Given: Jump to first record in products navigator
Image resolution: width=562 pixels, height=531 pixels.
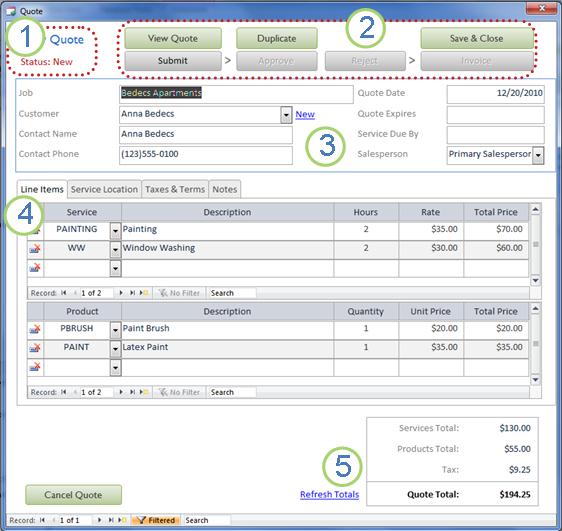Looking at the screenshot, I should (x=63, y=392).
